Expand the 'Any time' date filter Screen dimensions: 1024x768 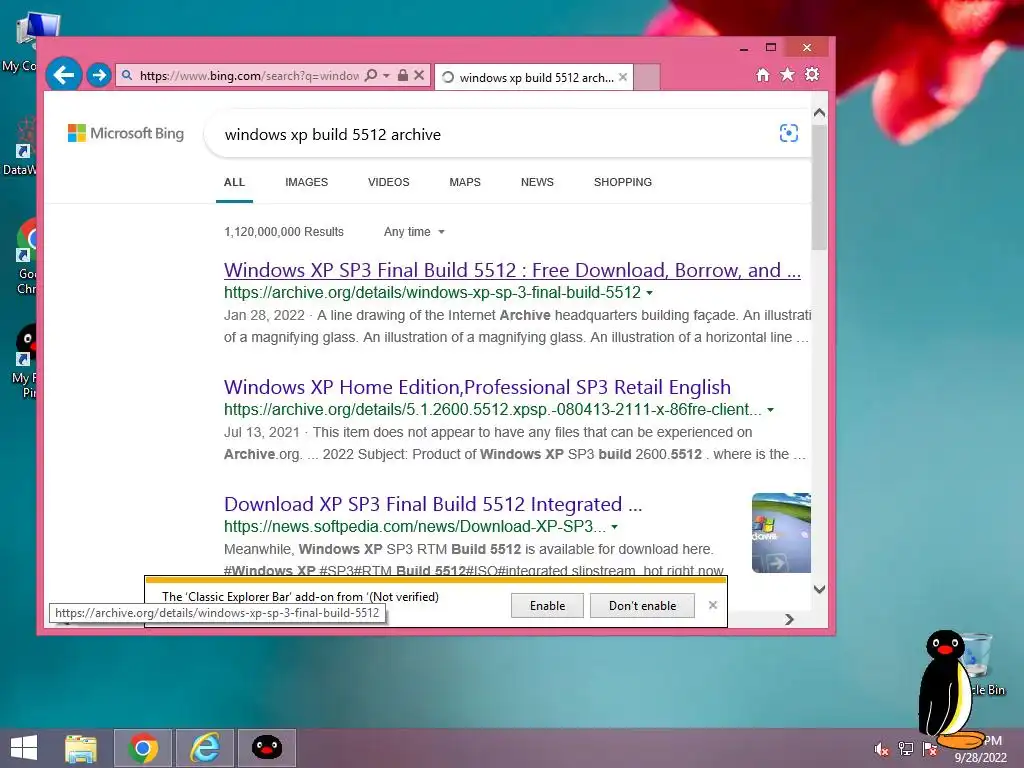click(414, 232)
